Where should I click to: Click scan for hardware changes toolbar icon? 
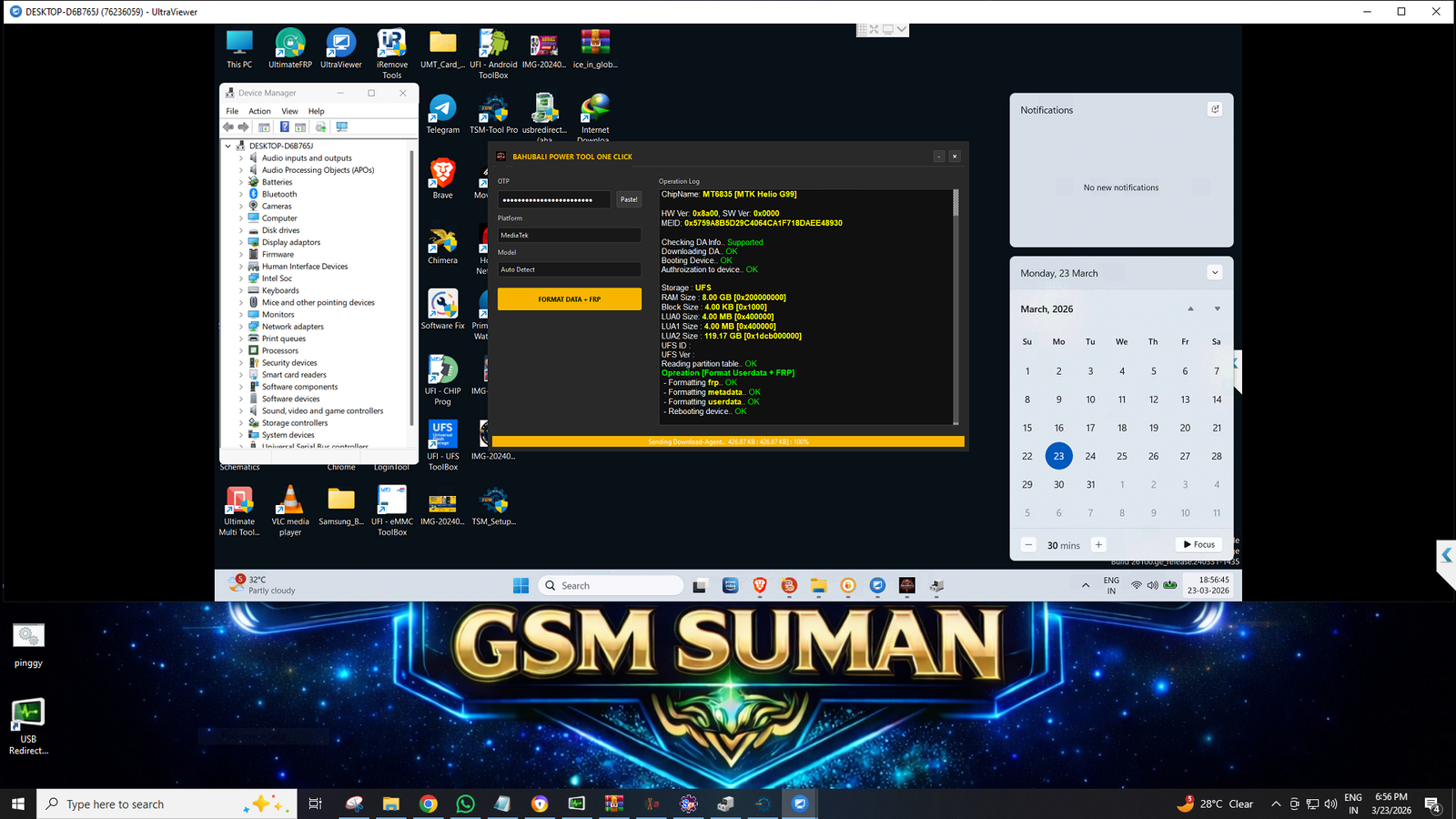(342, 127)
